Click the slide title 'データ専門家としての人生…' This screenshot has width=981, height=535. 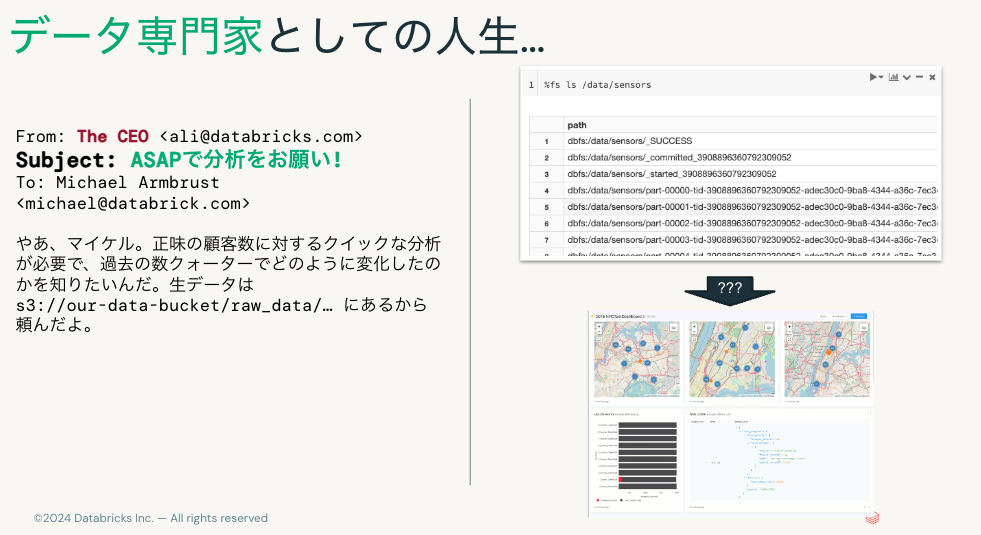click(277, 34)
